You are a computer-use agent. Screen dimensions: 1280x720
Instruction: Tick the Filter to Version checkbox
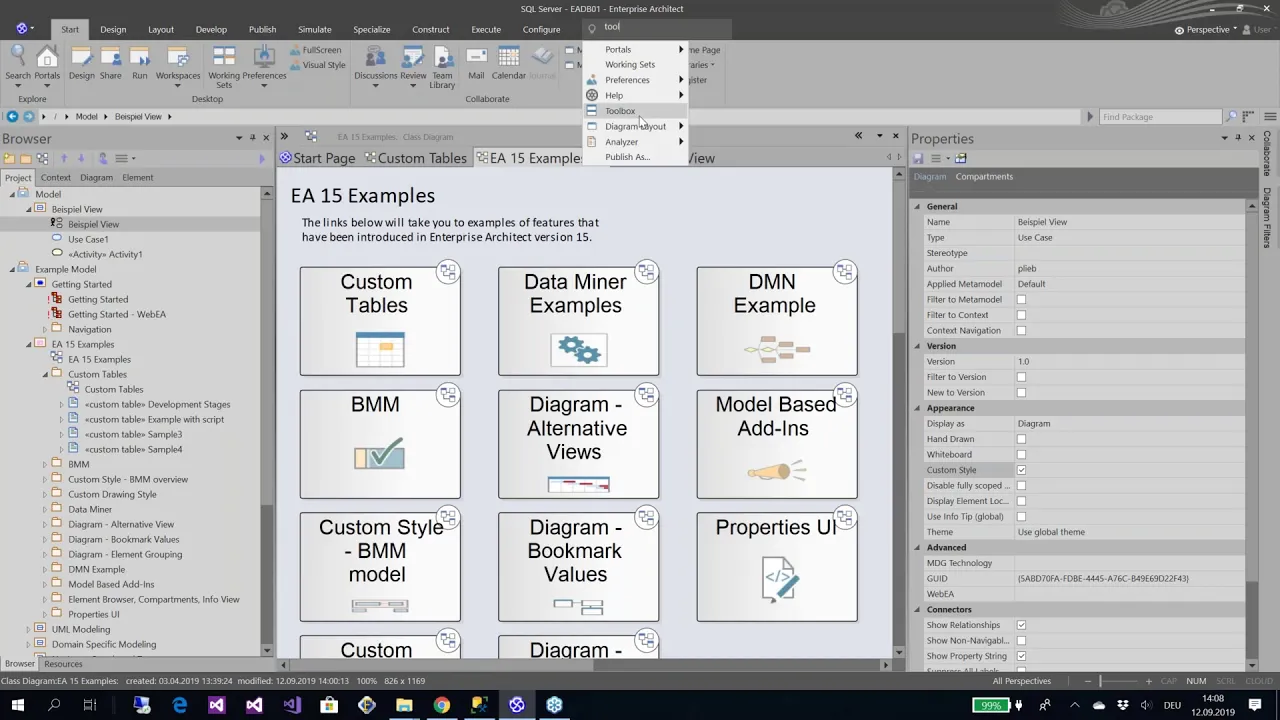point(1021,377)
